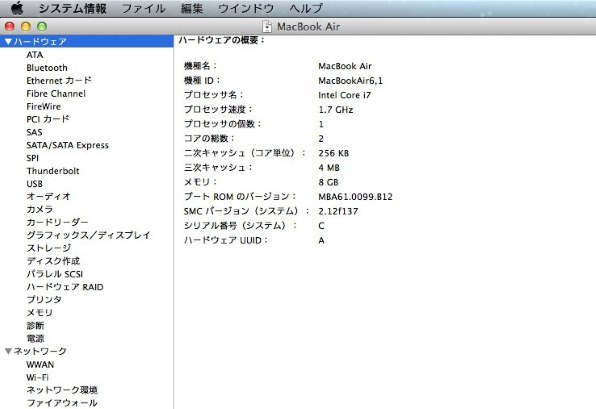
Task: Click the シリアル番号 (システム) label
Action: pos(241,226)
